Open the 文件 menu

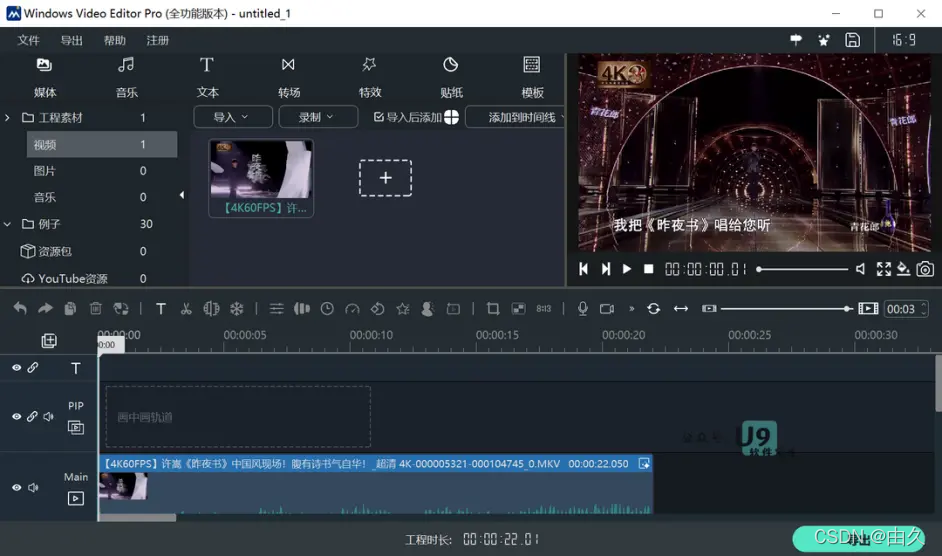coord(28,40)
